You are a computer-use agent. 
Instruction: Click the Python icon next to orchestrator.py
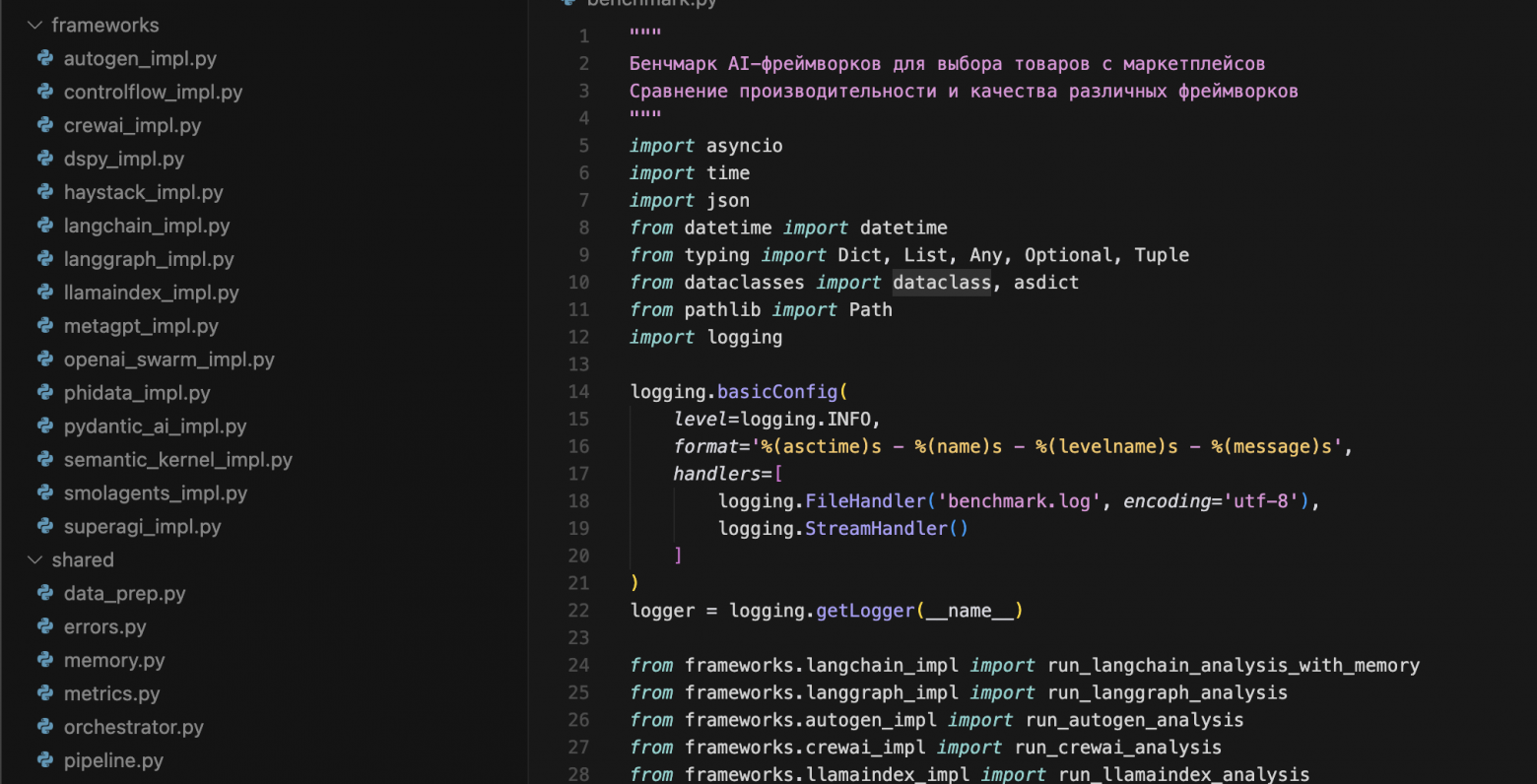45,727
